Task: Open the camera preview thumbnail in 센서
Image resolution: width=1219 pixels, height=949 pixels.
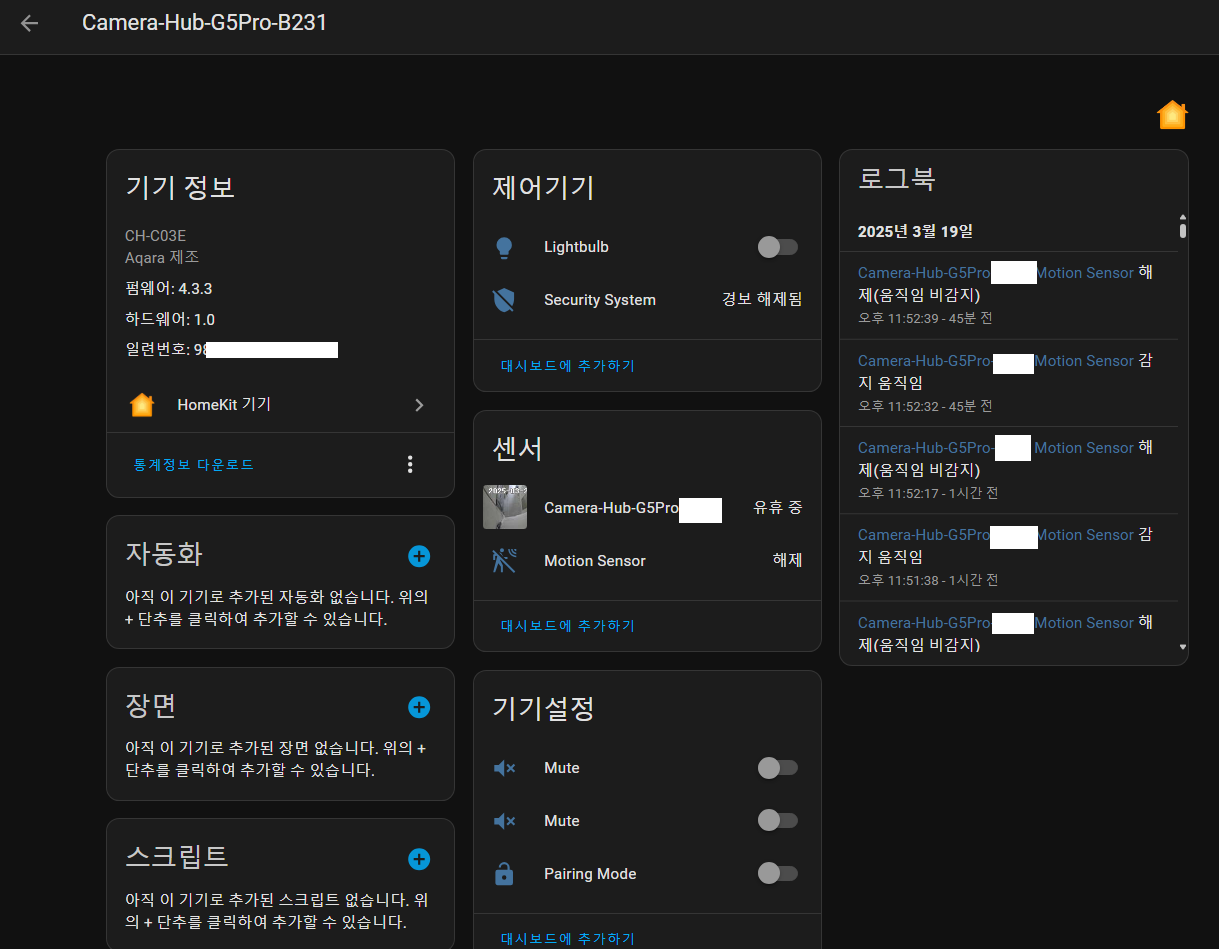Action: pos(505,508)
